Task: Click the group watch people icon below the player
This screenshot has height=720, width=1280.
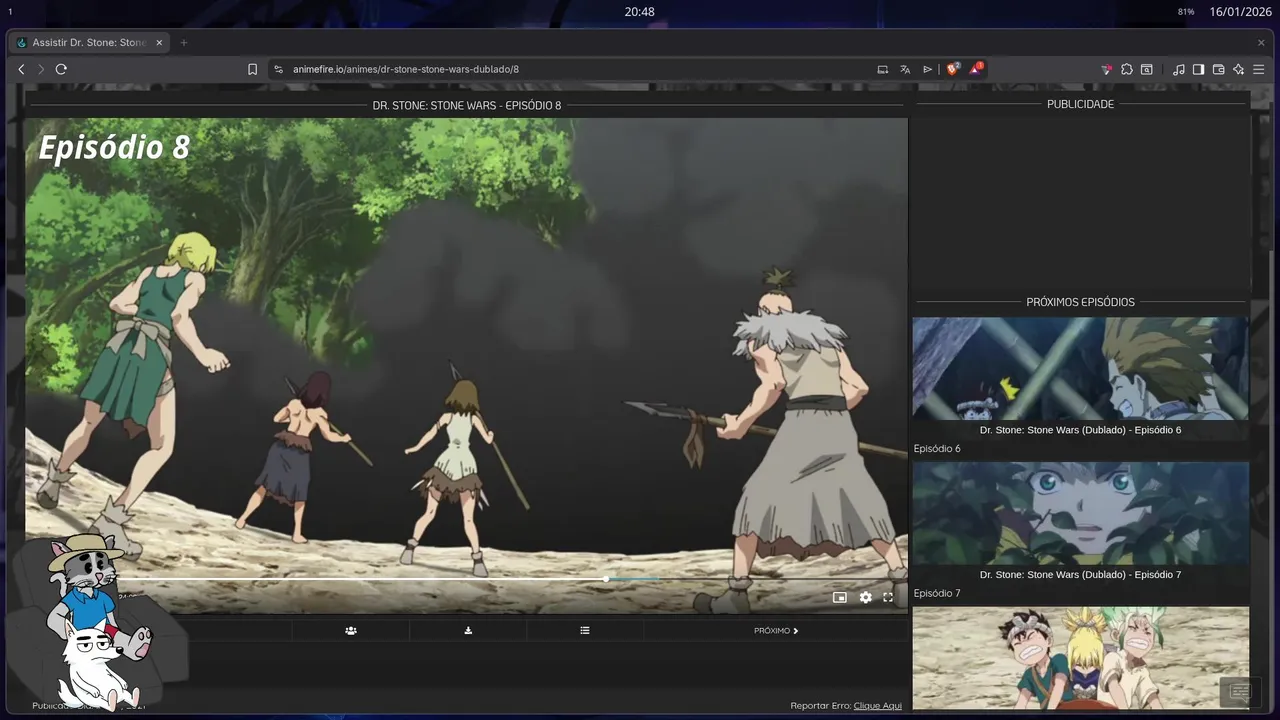Action: (x=351, y=631)
